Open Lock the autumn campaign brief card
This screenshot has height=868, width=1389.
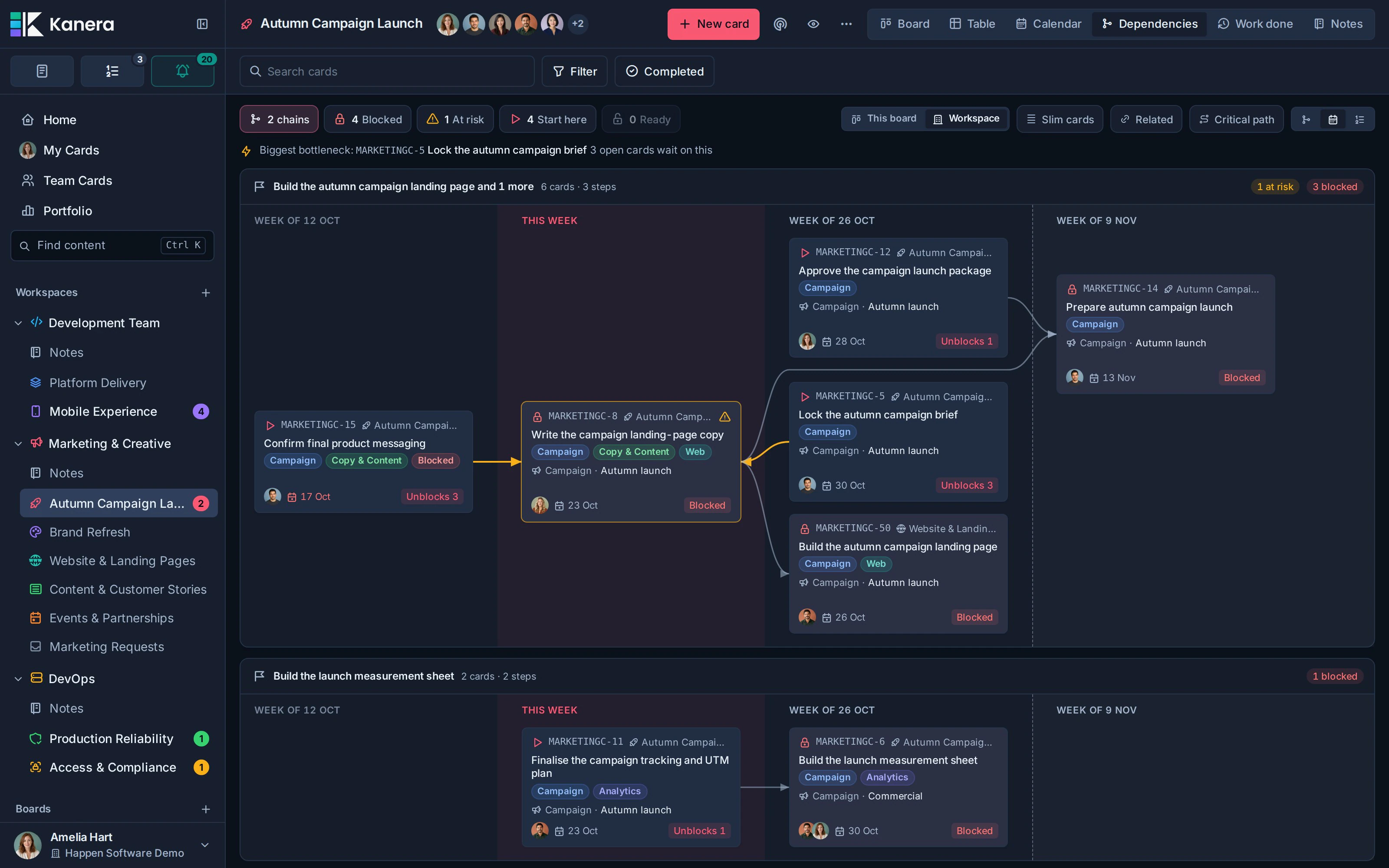tap(898, 441)
